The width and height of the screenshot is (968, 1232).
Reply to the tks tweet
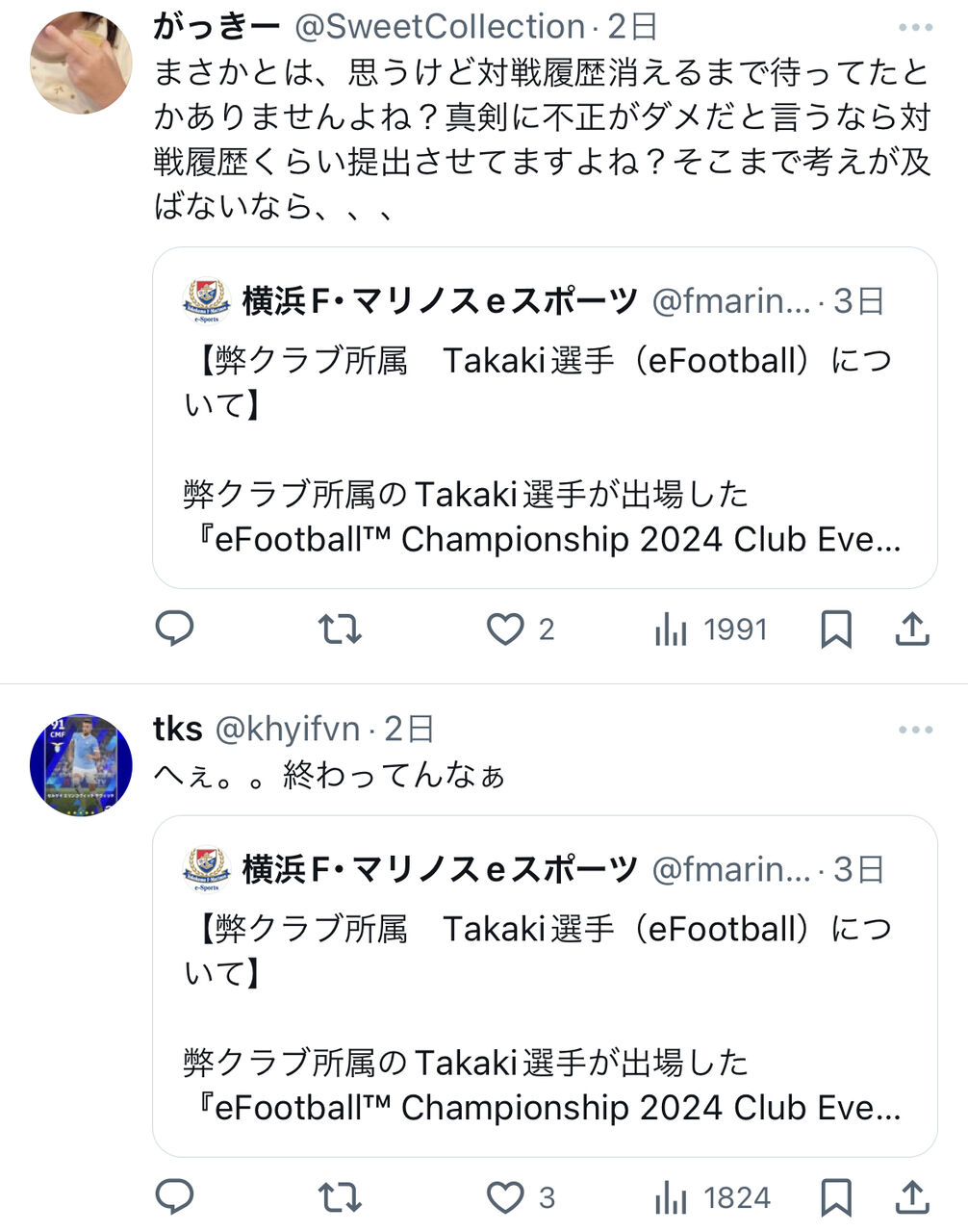[175, 1197]
